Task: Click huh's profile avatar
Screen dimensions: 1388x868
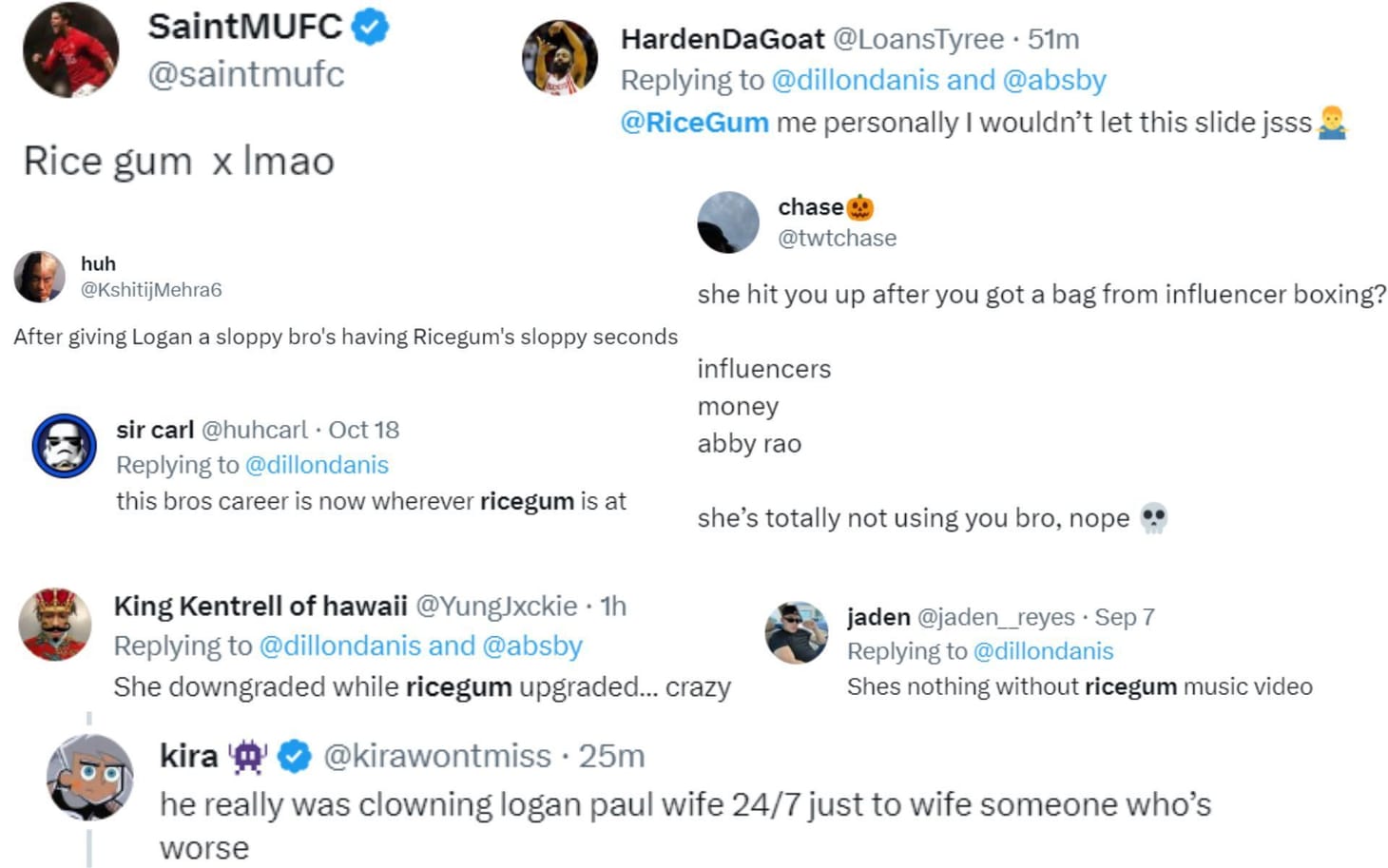Action: click(x=39, y=277)
